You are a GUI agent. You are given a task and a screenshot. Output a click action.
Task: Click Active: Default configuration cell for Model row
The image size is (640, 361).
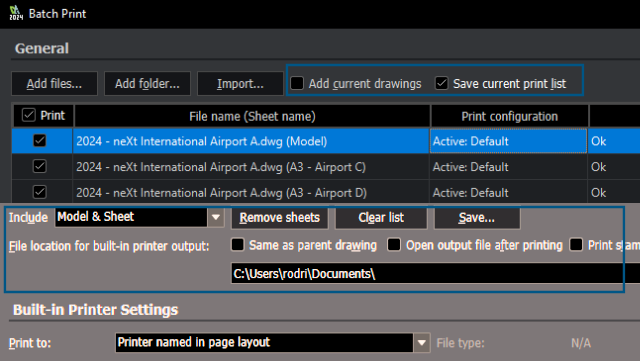[508, 141]
